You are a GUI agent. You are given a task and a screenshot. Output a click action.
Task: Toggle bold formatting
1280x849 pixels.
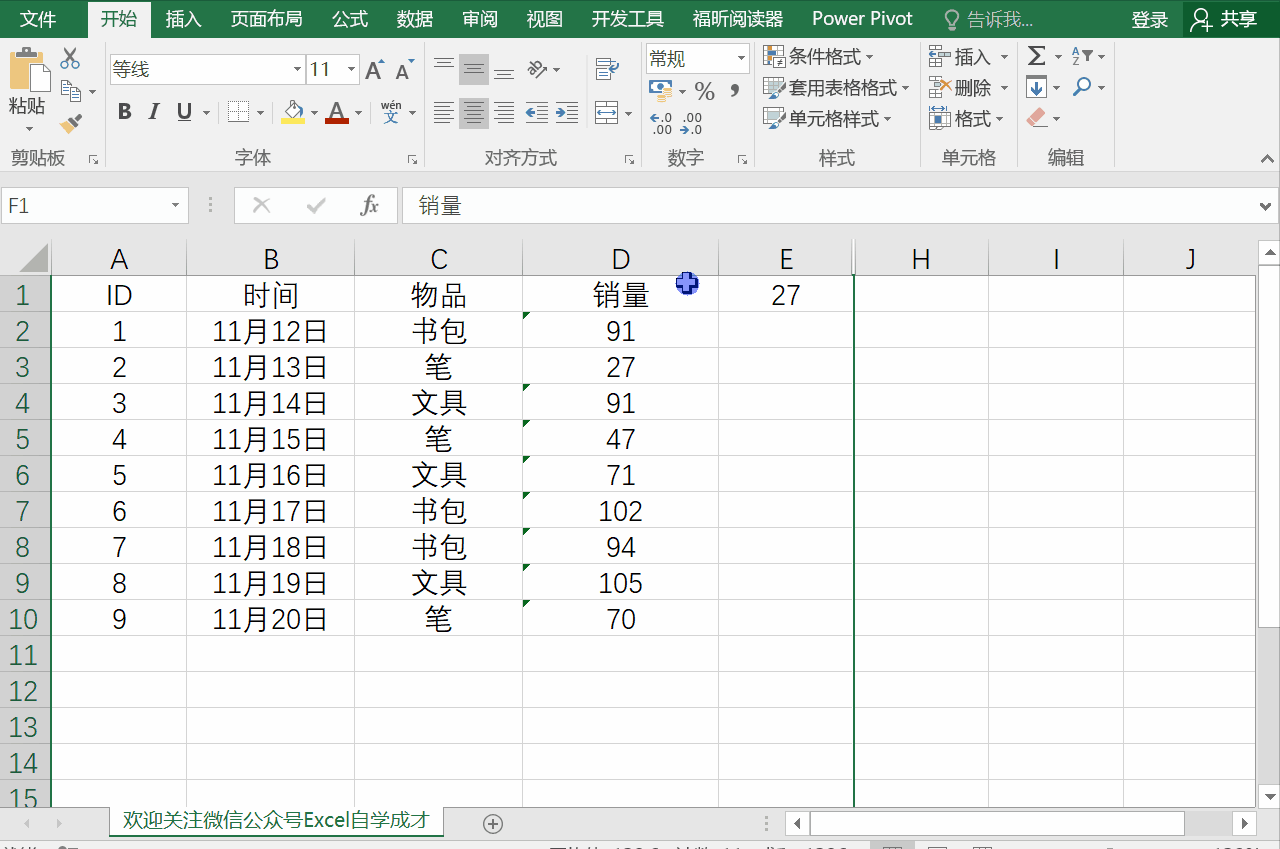(x=124, y=112)
